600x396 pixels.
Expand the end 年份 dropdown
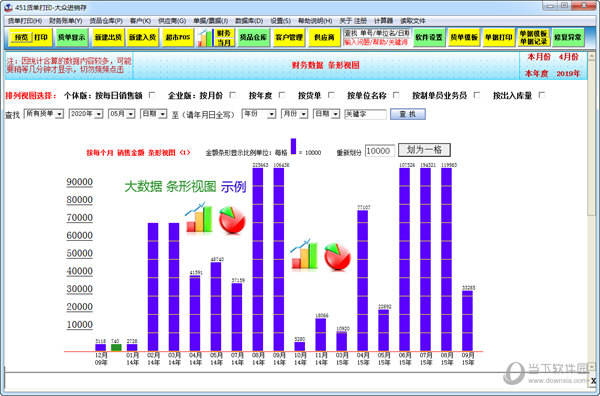point(259,114)
